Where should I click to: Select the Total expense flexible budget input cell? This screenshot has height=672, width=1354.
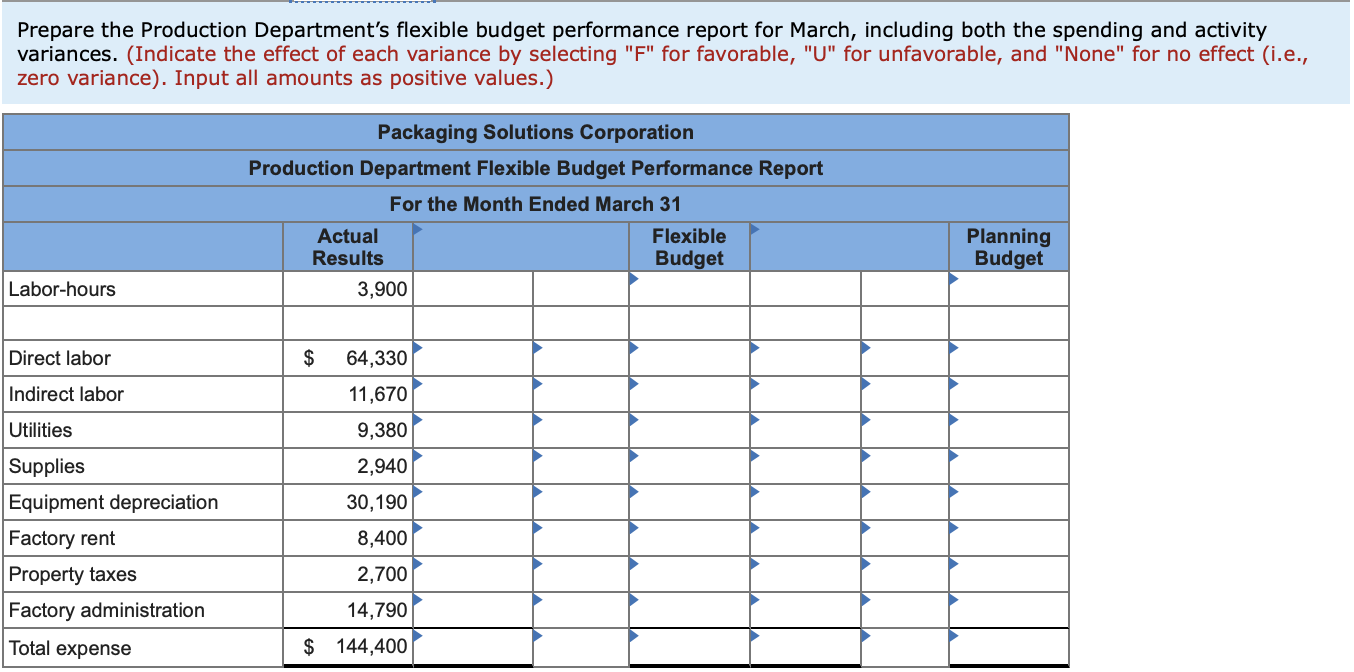coord(690,648)
